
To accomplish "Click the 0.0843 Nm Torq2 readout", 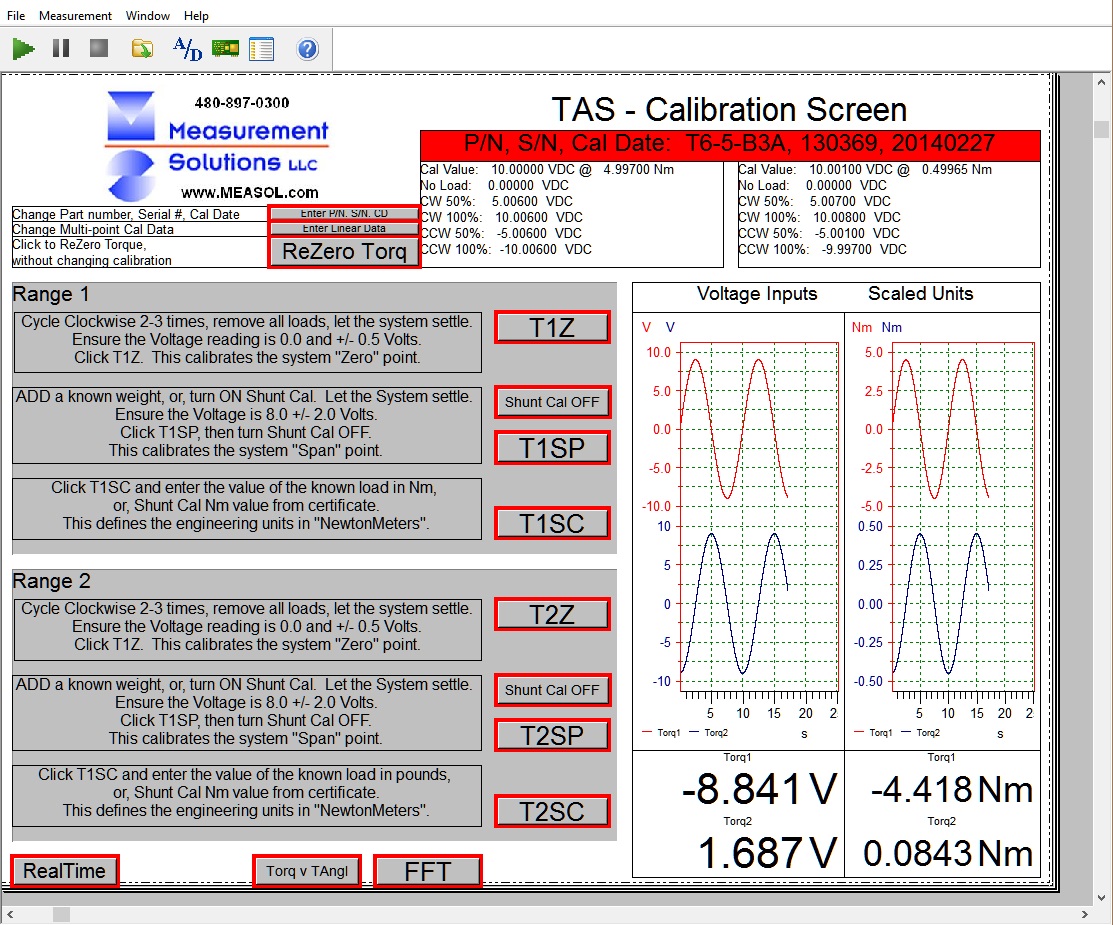I will click(x=948, y=853).
